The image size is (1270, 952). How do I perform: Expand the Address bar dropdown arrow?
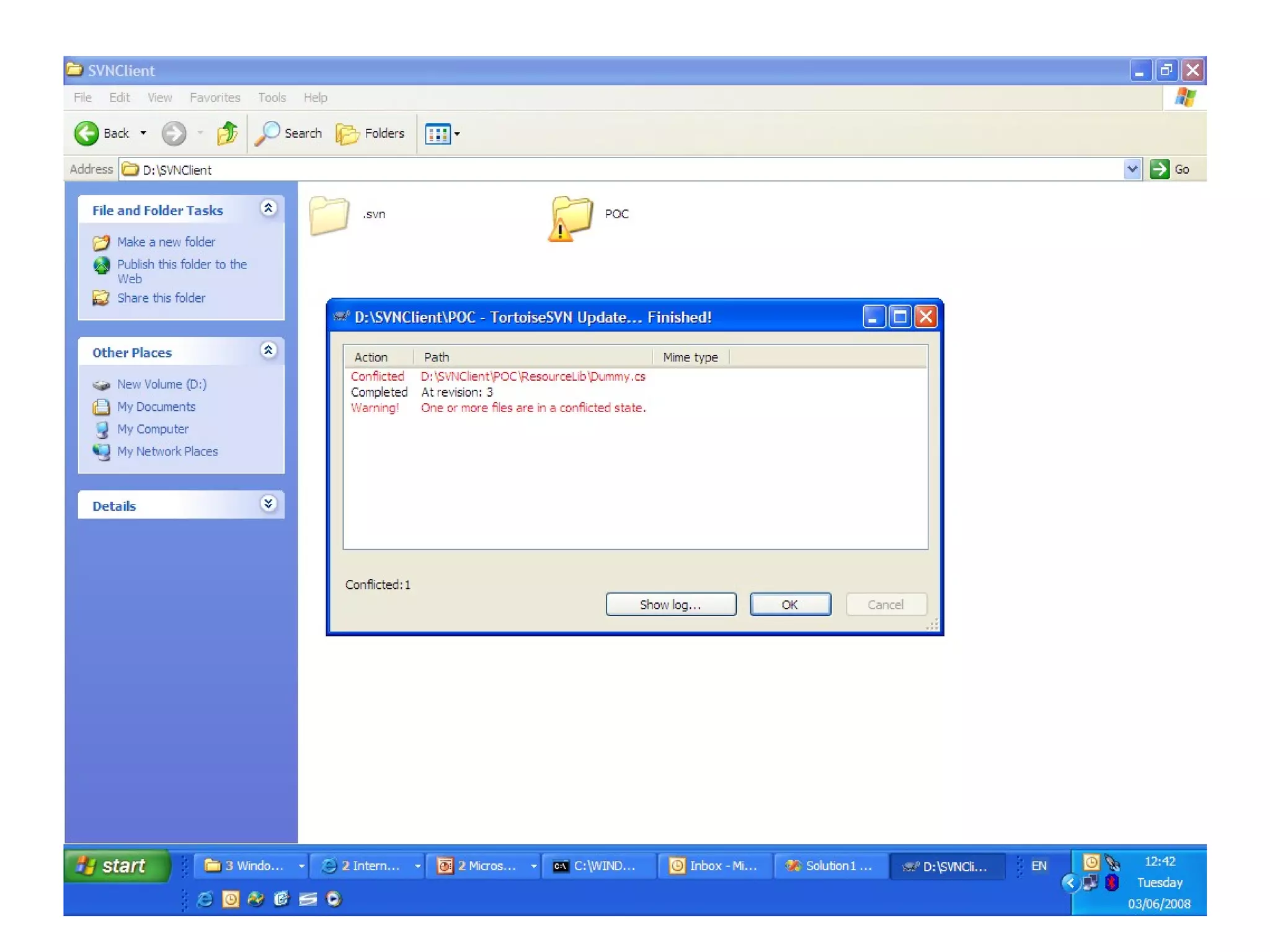tap(1132, 169)
